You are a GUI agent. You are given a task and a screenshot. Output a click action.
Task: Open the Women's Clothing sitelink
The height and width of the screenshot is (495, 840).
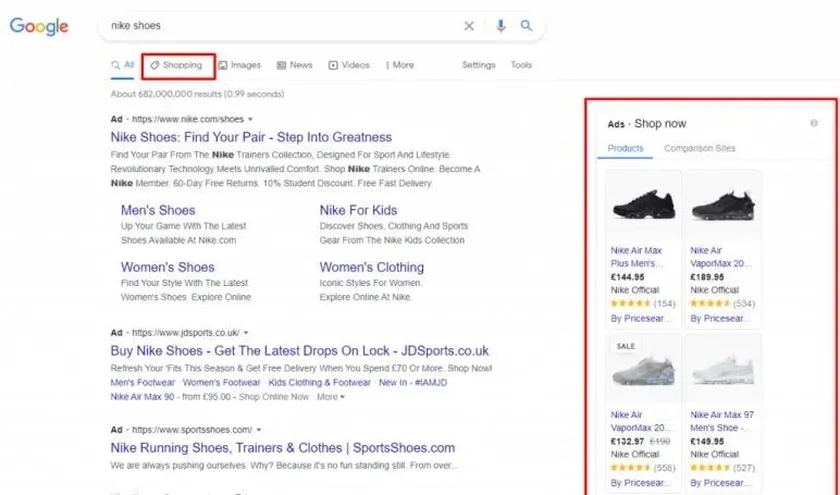(372, 267)
